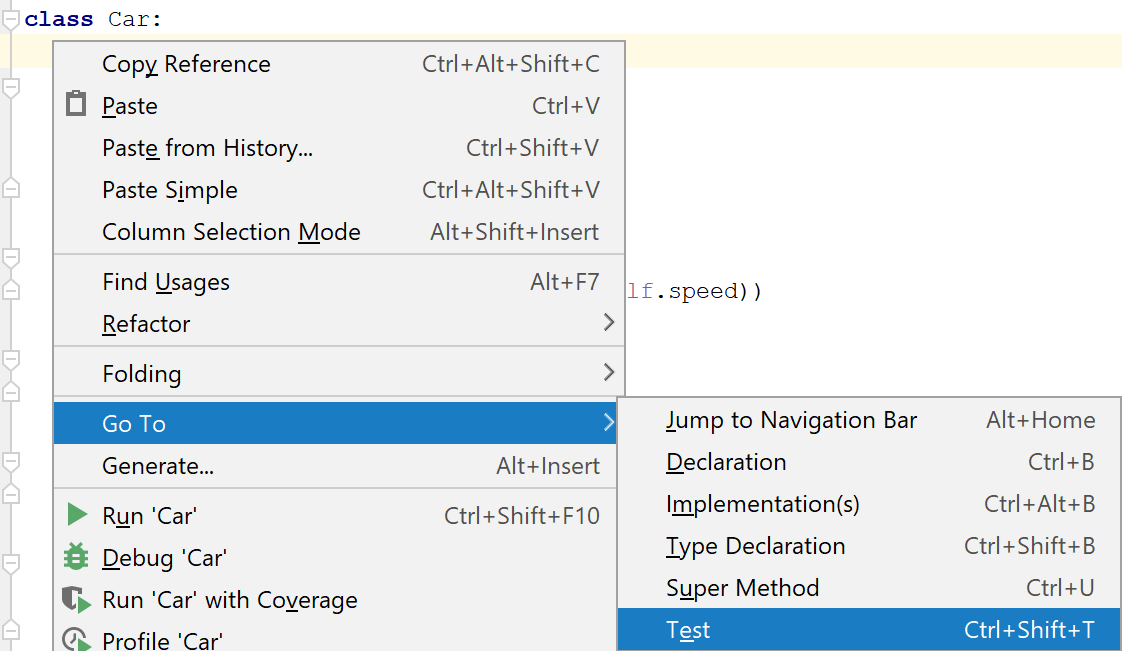Navigate to Test from the submenu
The image size is (1122, 651).
tap(688, 630)
